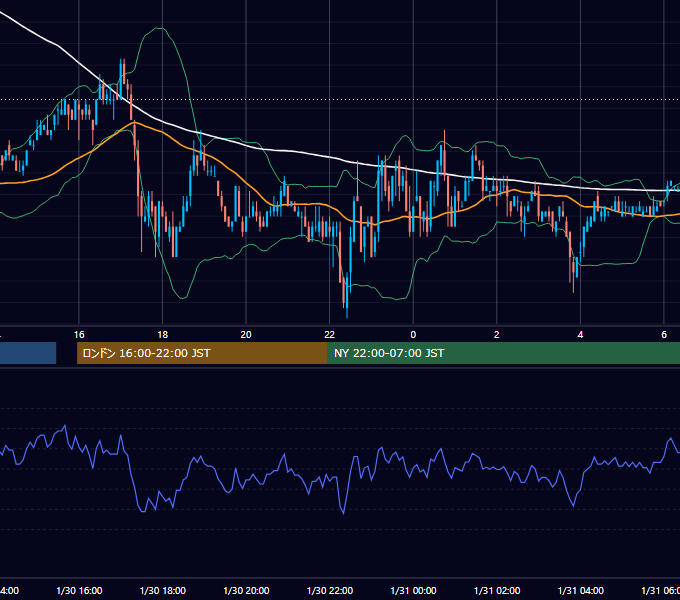The image size is (680, 600).
Task: Click the '6' hour label on price chart axis
Action: (x=664, y=335)
